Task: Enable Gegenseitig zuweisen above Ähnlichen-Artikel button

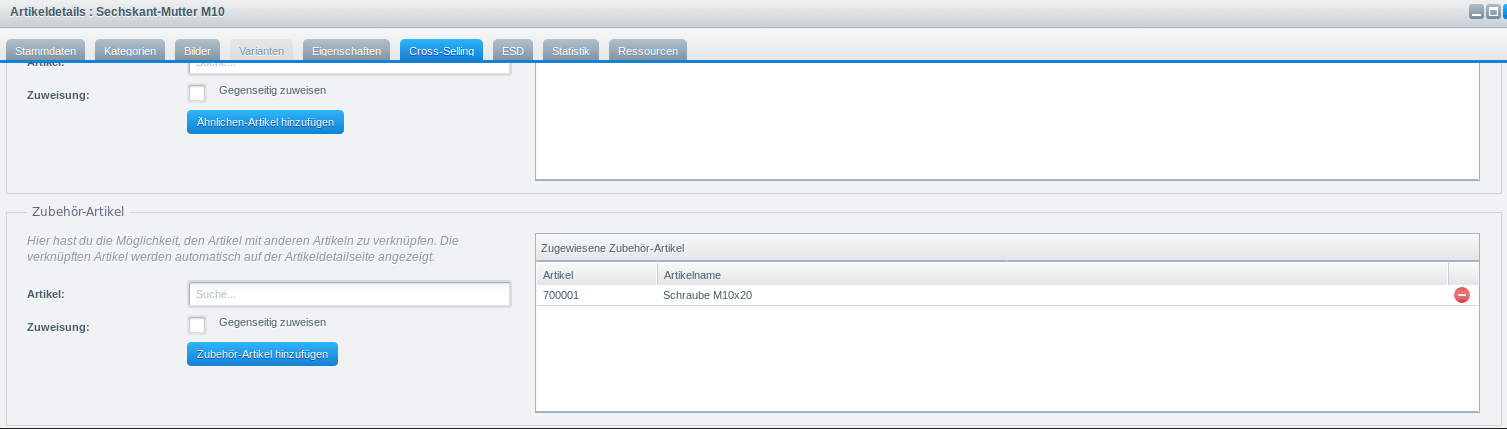Action: (x=197, y=93)
